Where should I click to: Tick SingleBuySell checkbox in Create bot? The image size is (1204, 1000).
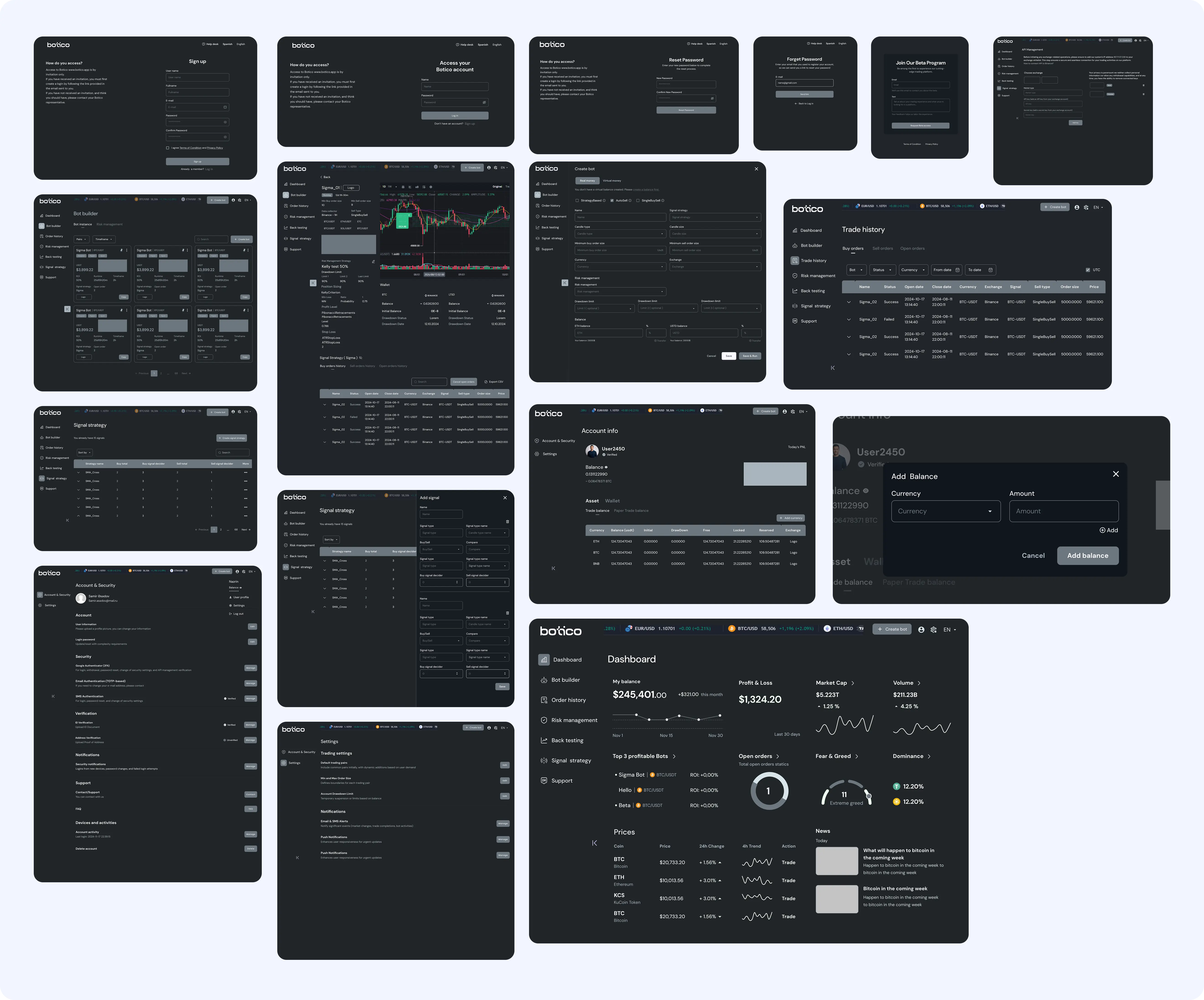coord(638,201)
